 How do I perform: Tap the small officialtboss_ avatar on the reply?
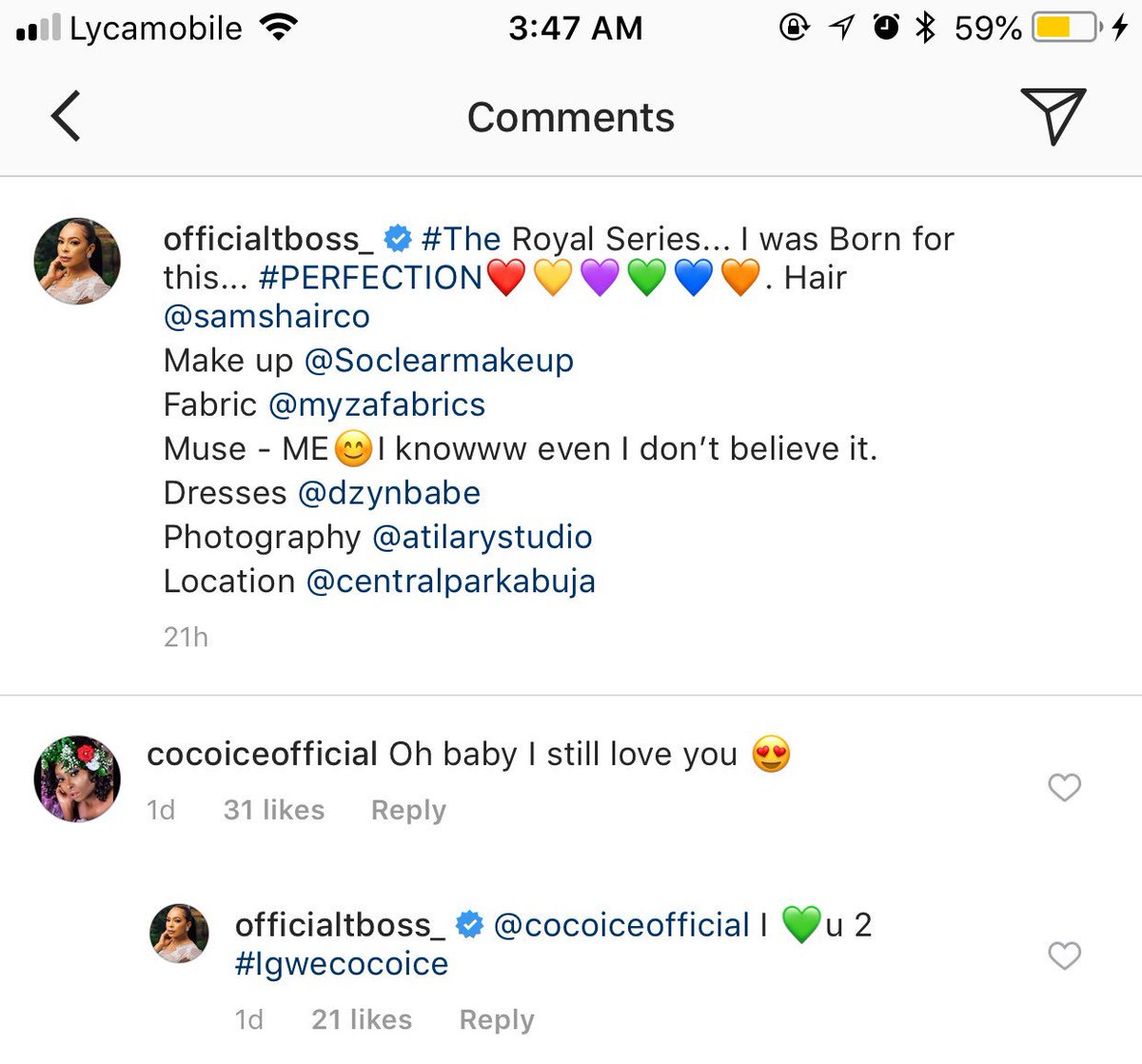coord(179,933)
